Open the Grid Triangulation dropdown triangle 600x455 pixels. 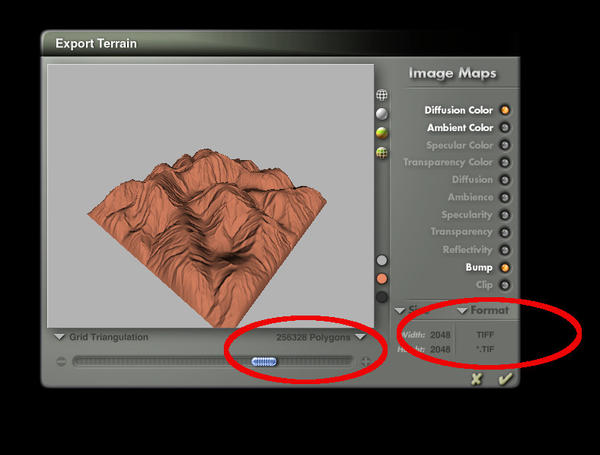click(59, 337)
